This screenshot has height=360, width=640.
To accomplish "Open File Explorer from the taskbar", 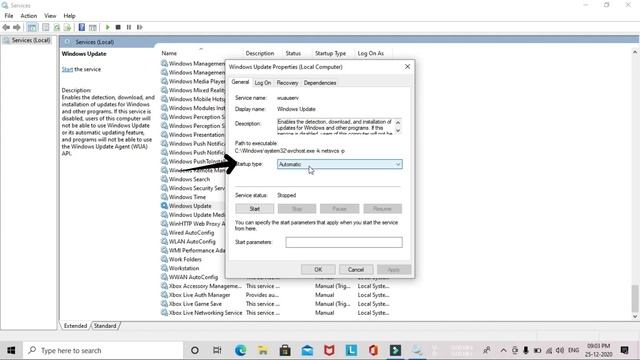I will click(x=263, y=350).
